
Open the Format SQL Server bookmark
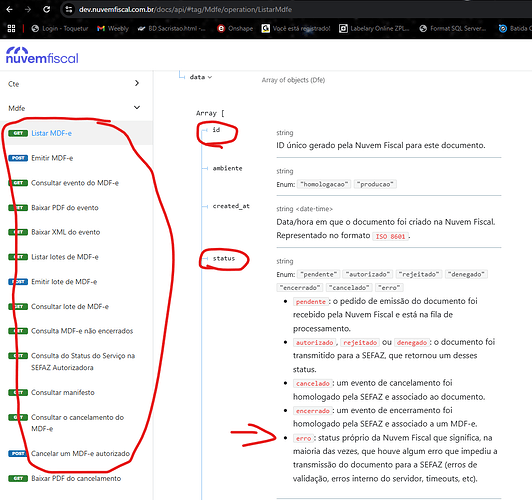pos(453,28)
